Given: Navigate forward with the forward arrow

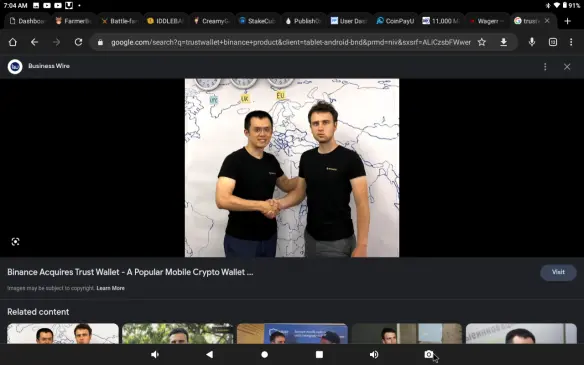Looking at the screenshot, I should pyautogui.click(x=56, y=42).
